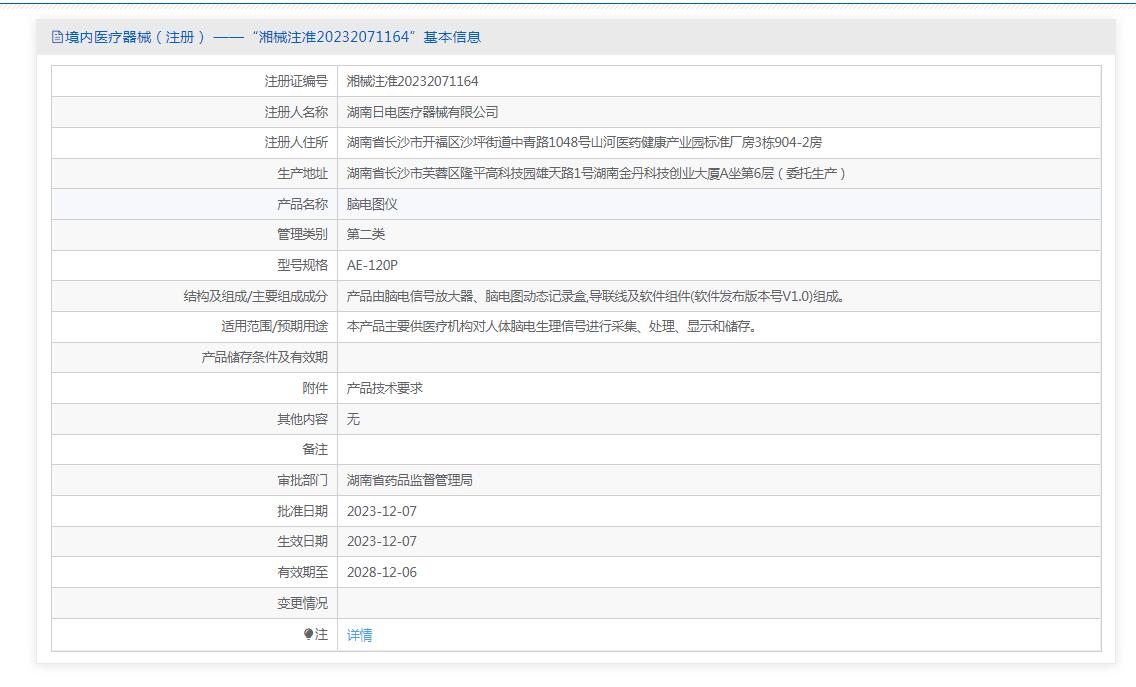Select product name value 脑电图仪

coord(372,204)
